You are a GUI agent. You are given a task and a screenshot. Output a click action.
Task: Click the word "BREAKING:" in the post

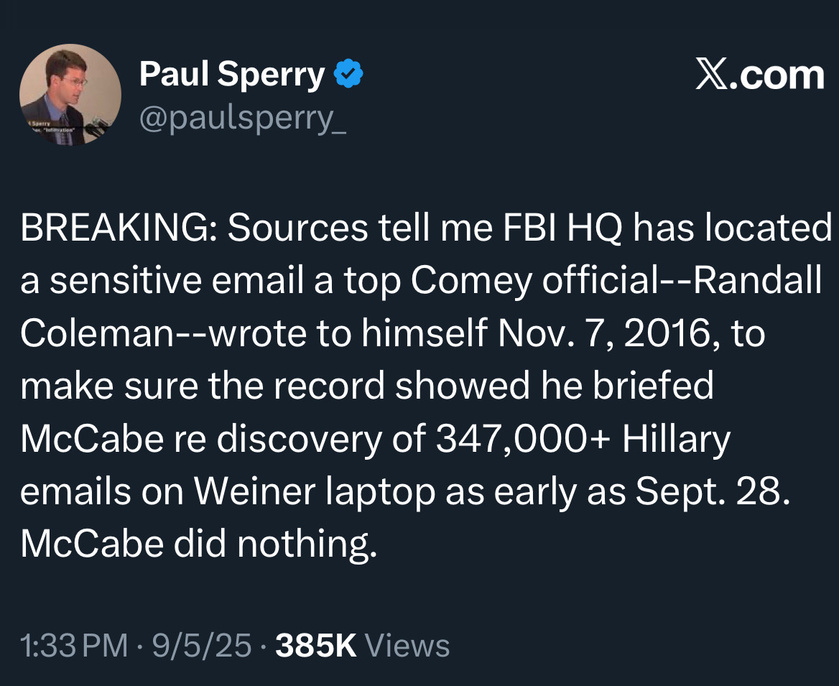(118, 227)
